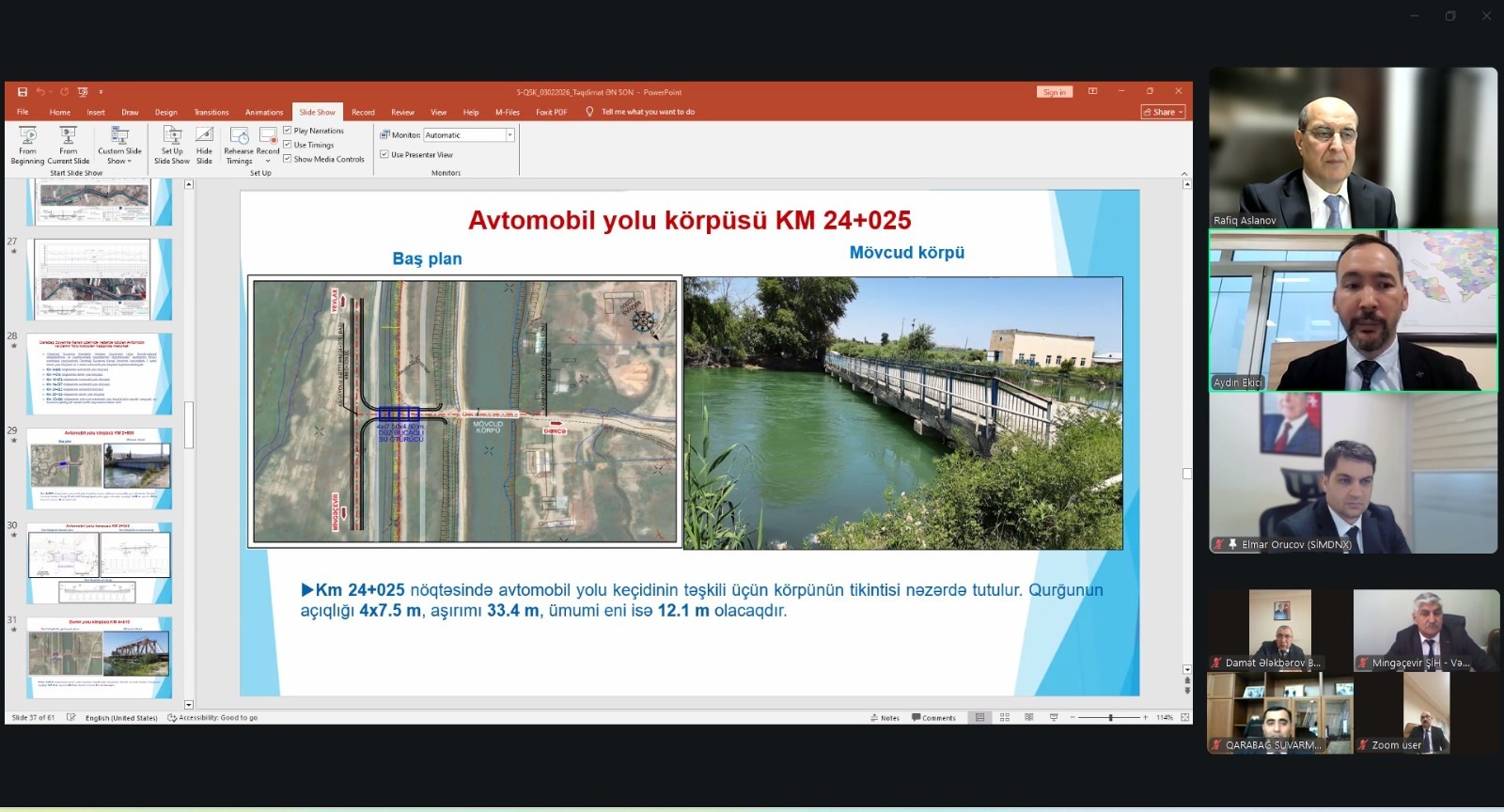This screenshot has width=1504, height=812.
Task: Switch to the Animations tab
Action: (x=264, y=112)
